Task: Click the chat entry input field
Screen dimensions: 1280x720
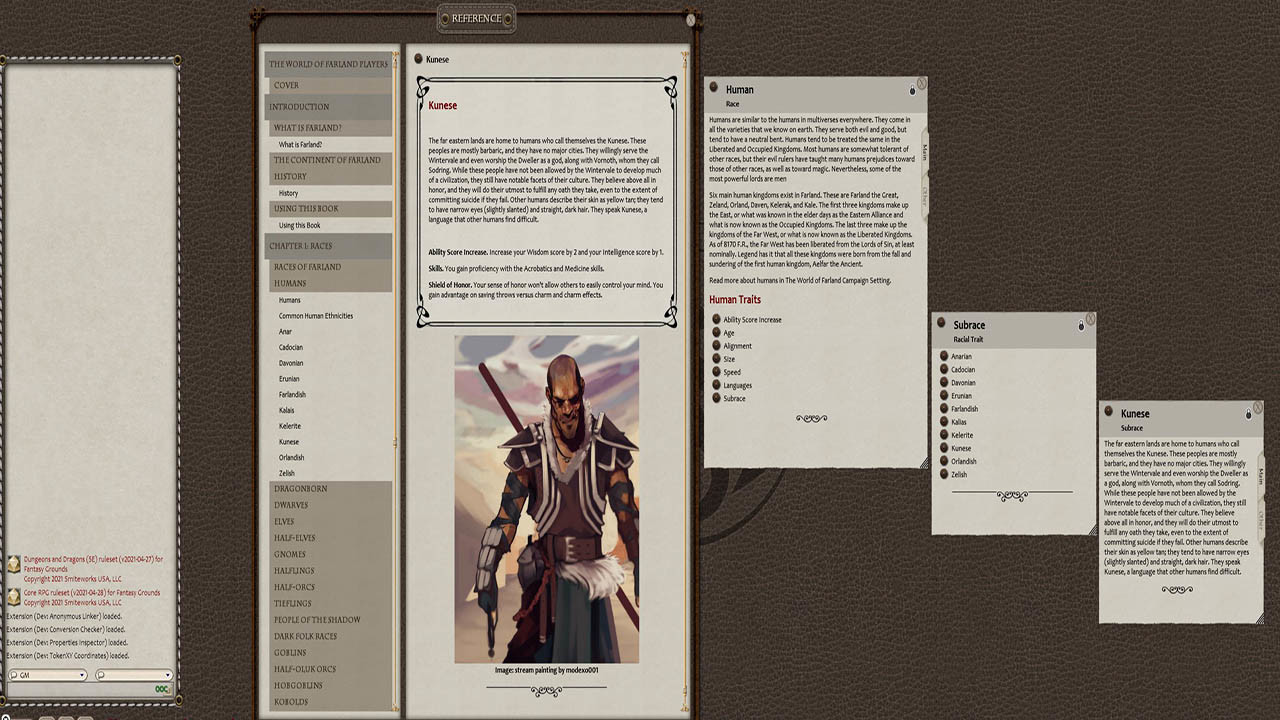Action: tap(80, 689)
